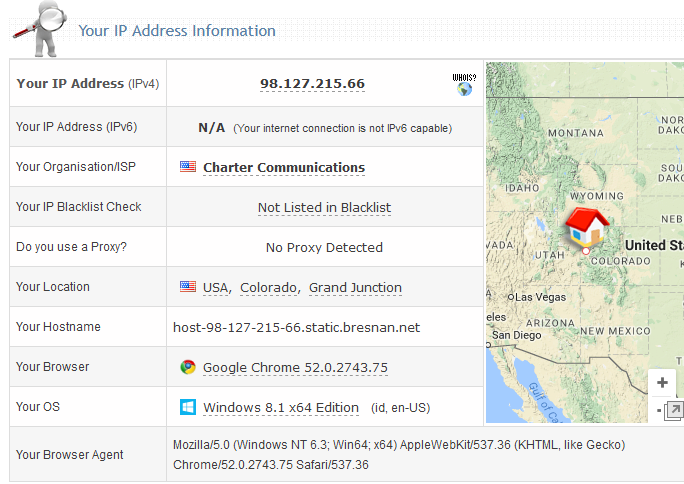The image size is (684, 484).
Task: Open Not Listed in Blacklist link
Action: [x=324, y=208]
